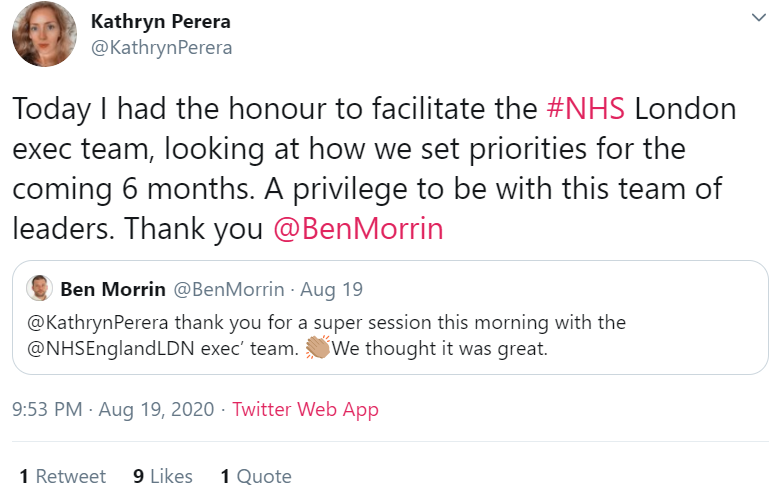779x500 pixels.
Task: Click the main tweet text about priorities
Action: pyautogui.click(x=380, y=148)
